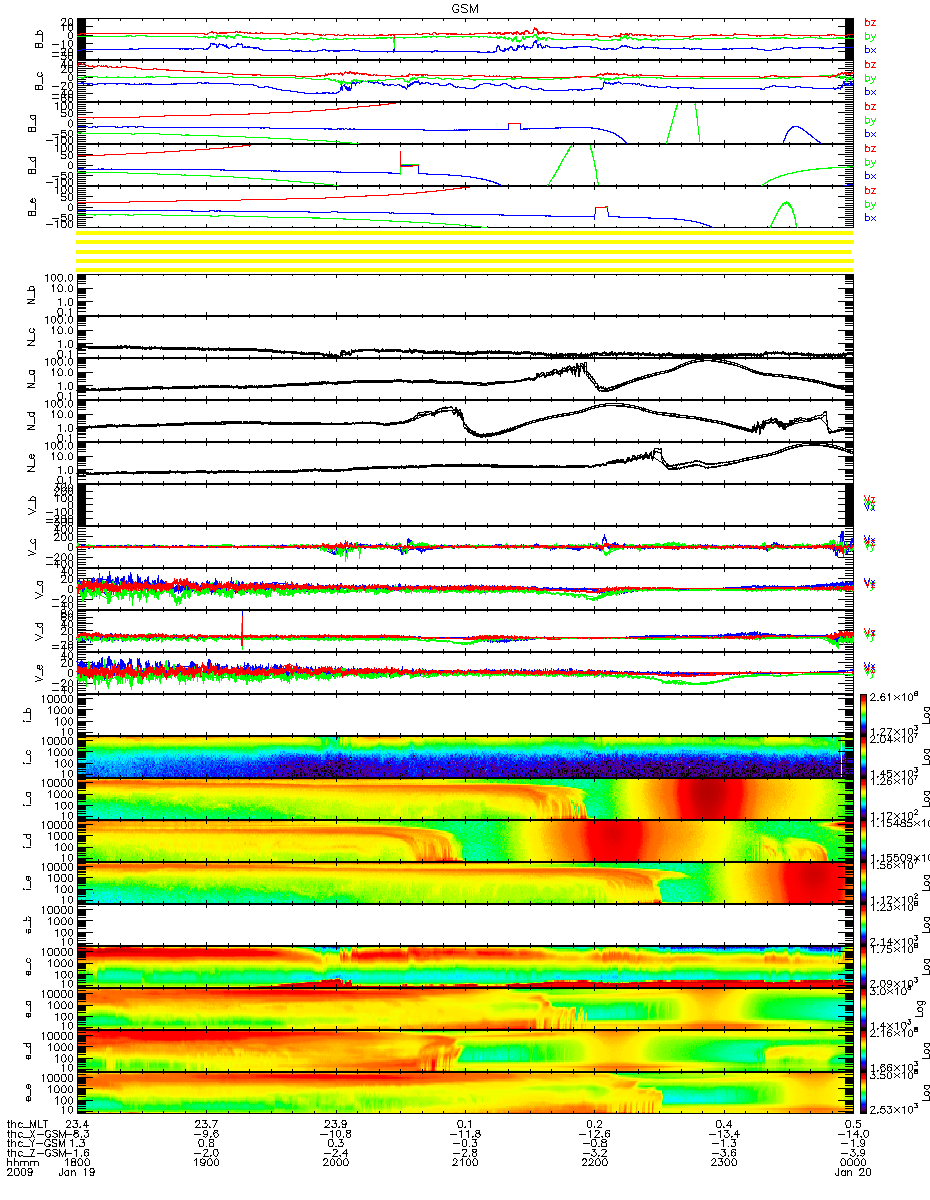Image resolution: width=930 pixels, height=1200 pixels.
Task: Click the bx legend beside B_e panel
Action: click(870, 217)
